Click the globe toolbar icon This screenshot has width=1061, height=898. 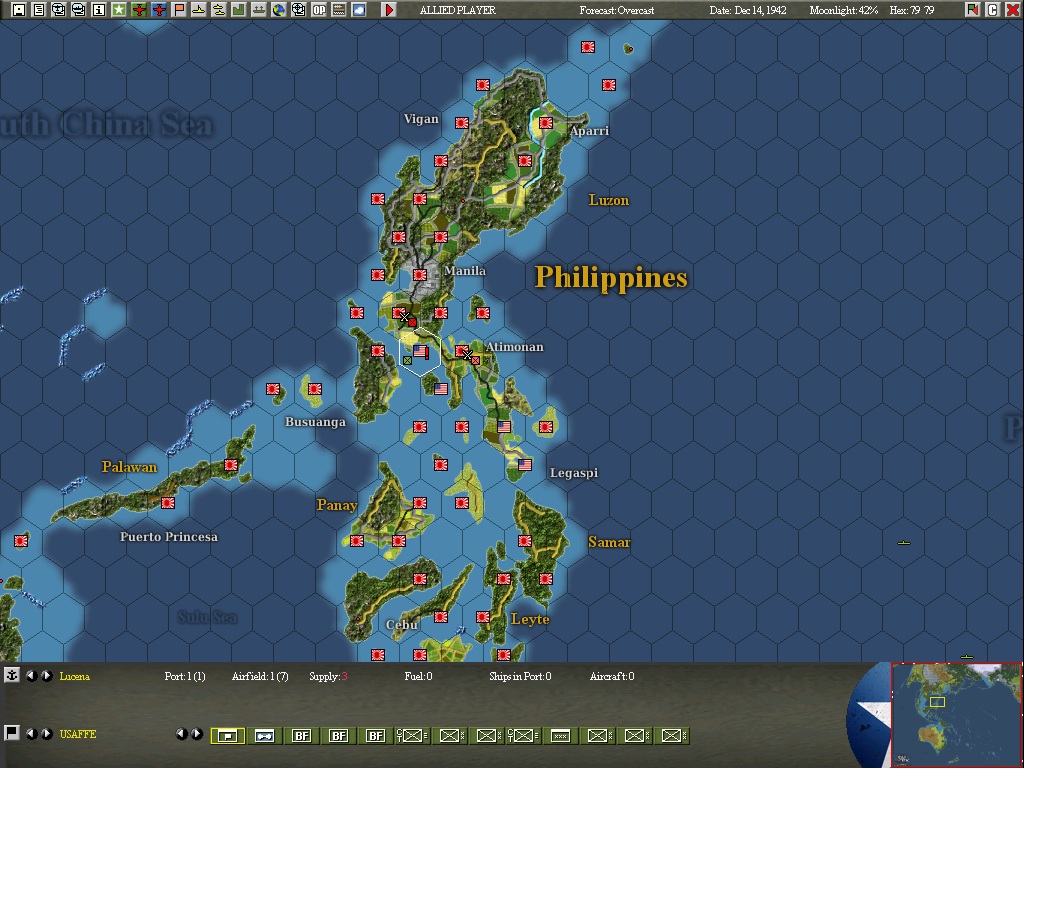(x=279, y=9)
